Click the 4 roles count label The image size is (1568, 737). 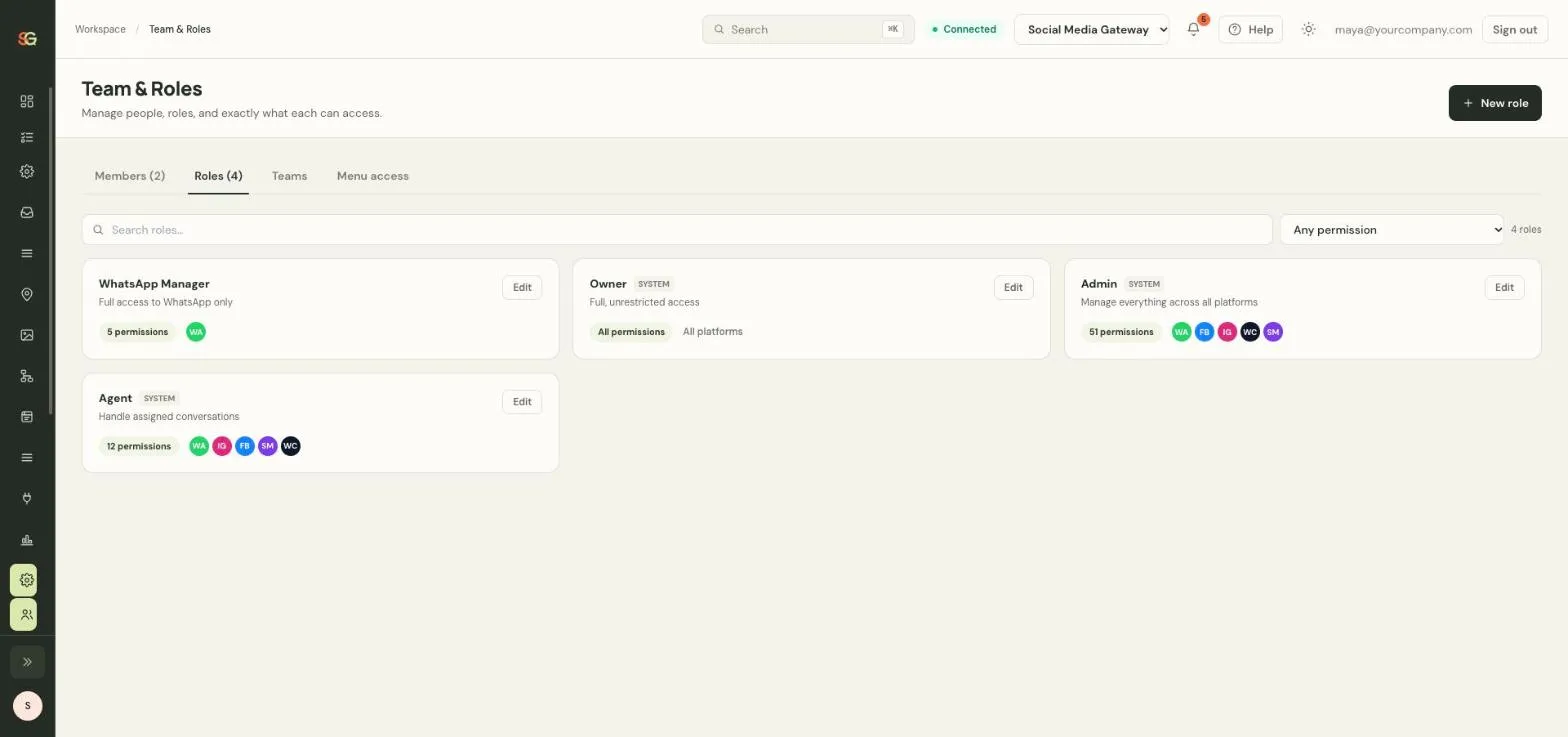point(1526,230)
